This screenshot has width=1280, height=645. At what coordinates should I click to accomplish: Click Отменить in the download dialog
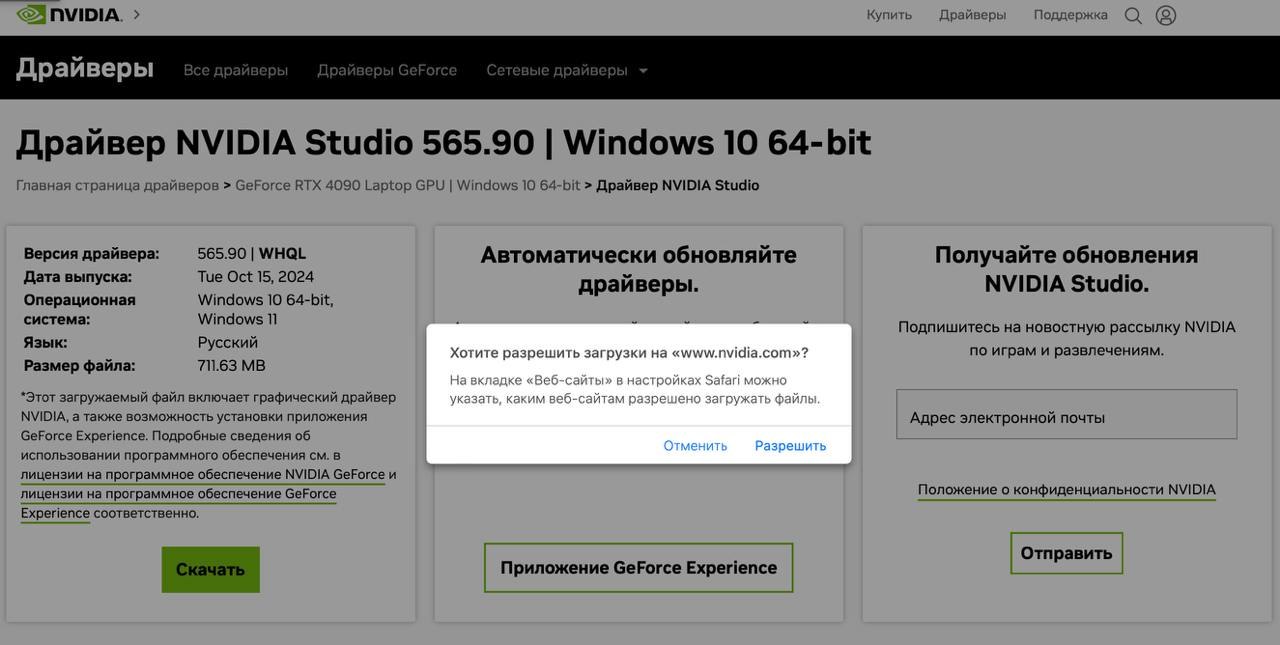pyautogui.click(x=695, y=446)
